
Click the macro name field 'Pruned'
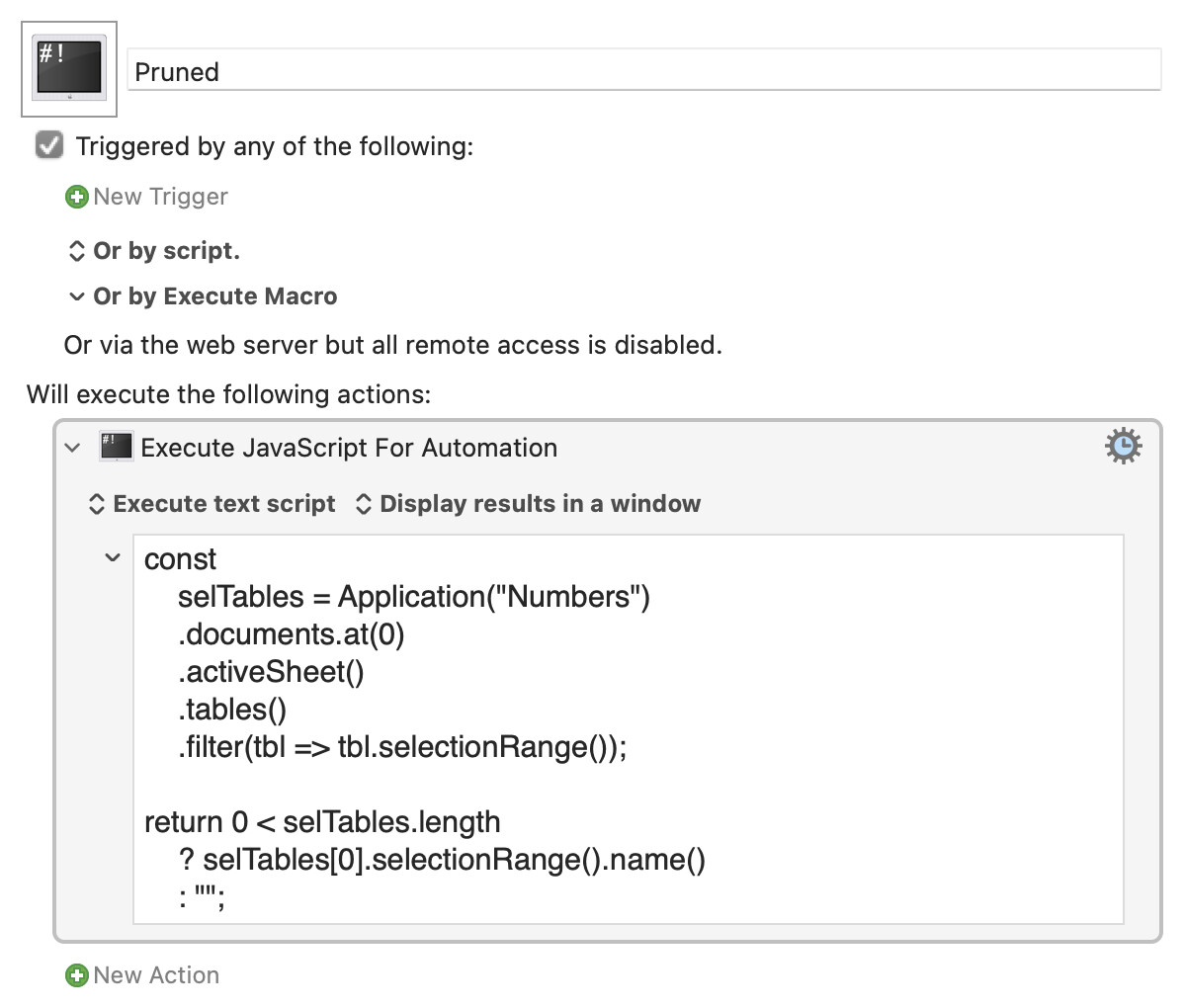tap(644, 71)
